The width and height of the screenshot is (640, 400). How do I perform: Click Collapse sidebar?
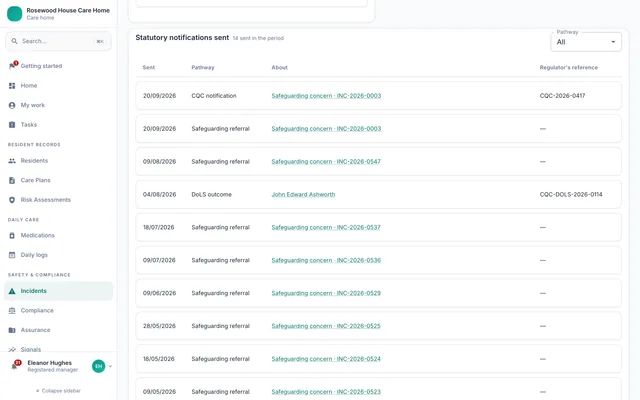coord(58,391)
